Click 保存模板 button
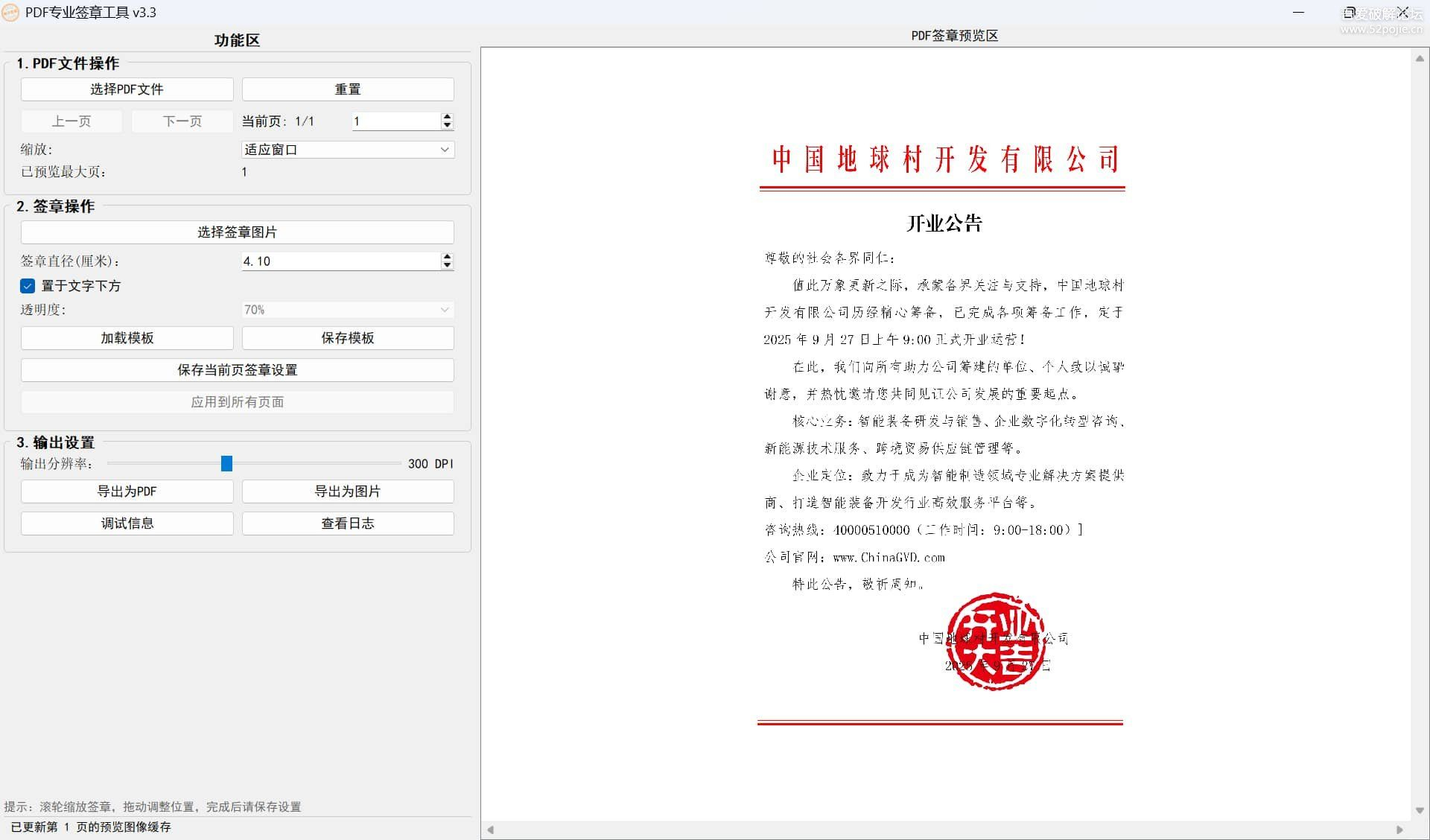The height and width of the screenshot is (840, 1430). click(x=348, y=338)
